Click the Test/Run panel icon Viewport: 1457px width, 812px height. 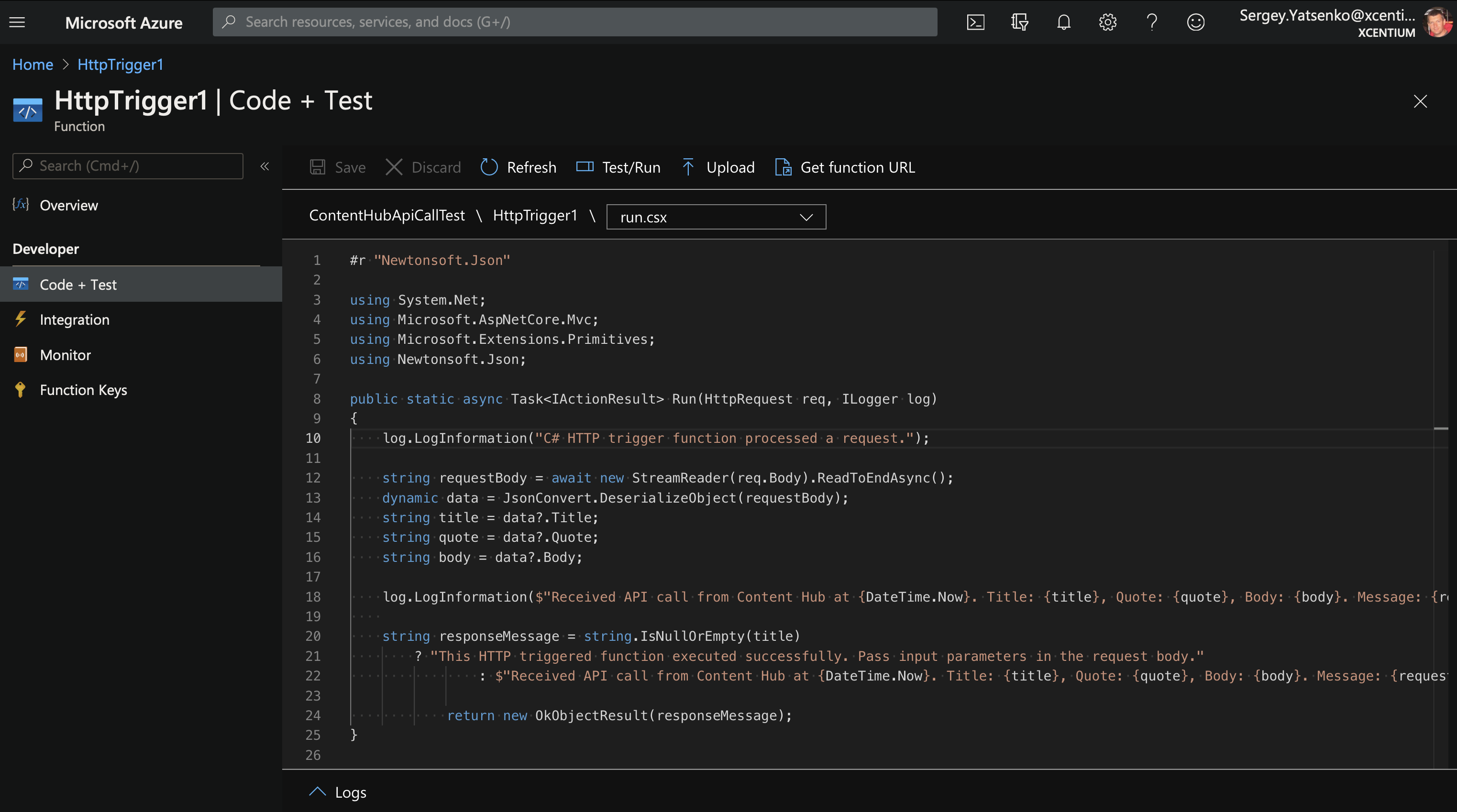point(584,166)
